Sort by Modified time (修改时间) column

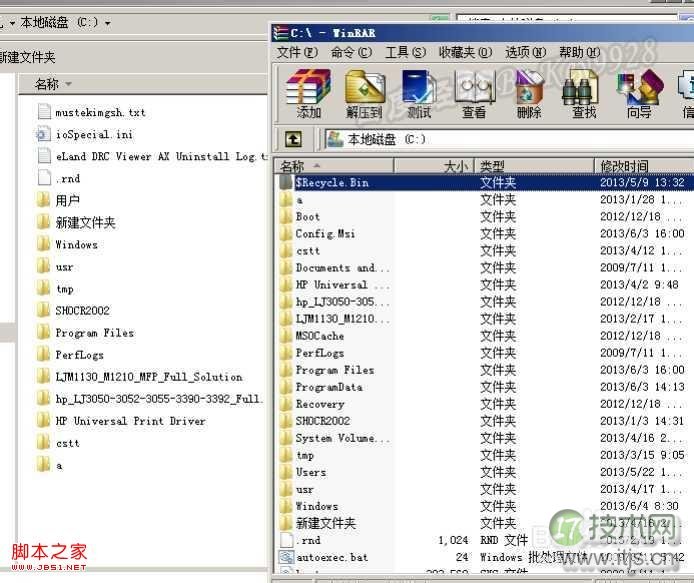point(624,166)
